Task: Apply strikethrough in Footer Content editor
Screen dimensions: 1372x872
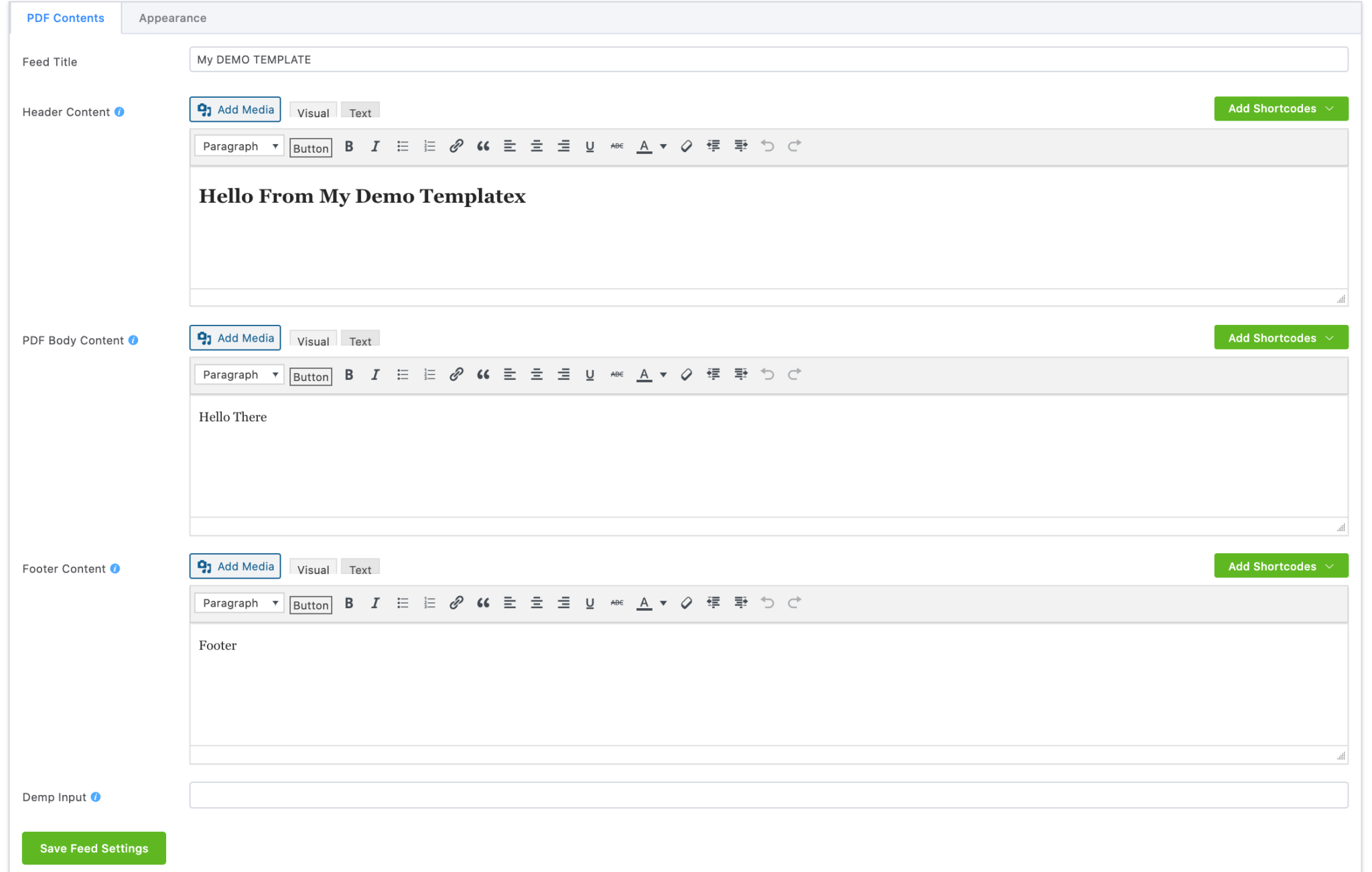Action: (x=616, y=603)
